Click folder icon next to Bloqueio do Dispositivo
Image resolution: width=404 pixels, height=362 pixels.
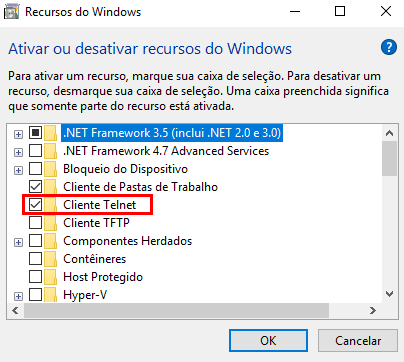(51, 169)
